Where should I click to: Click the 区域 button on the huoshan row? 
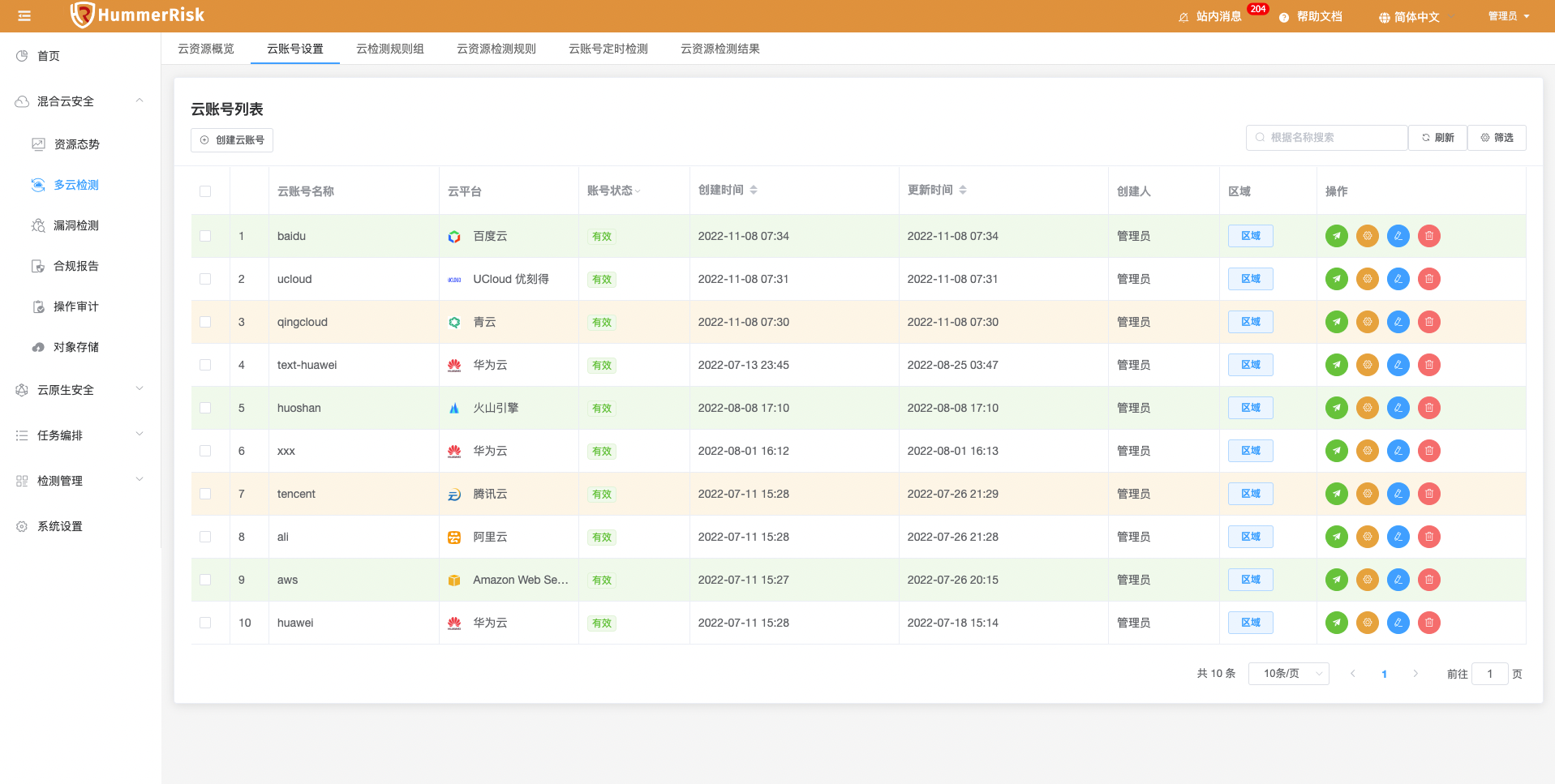click(x=1250, y=408)
